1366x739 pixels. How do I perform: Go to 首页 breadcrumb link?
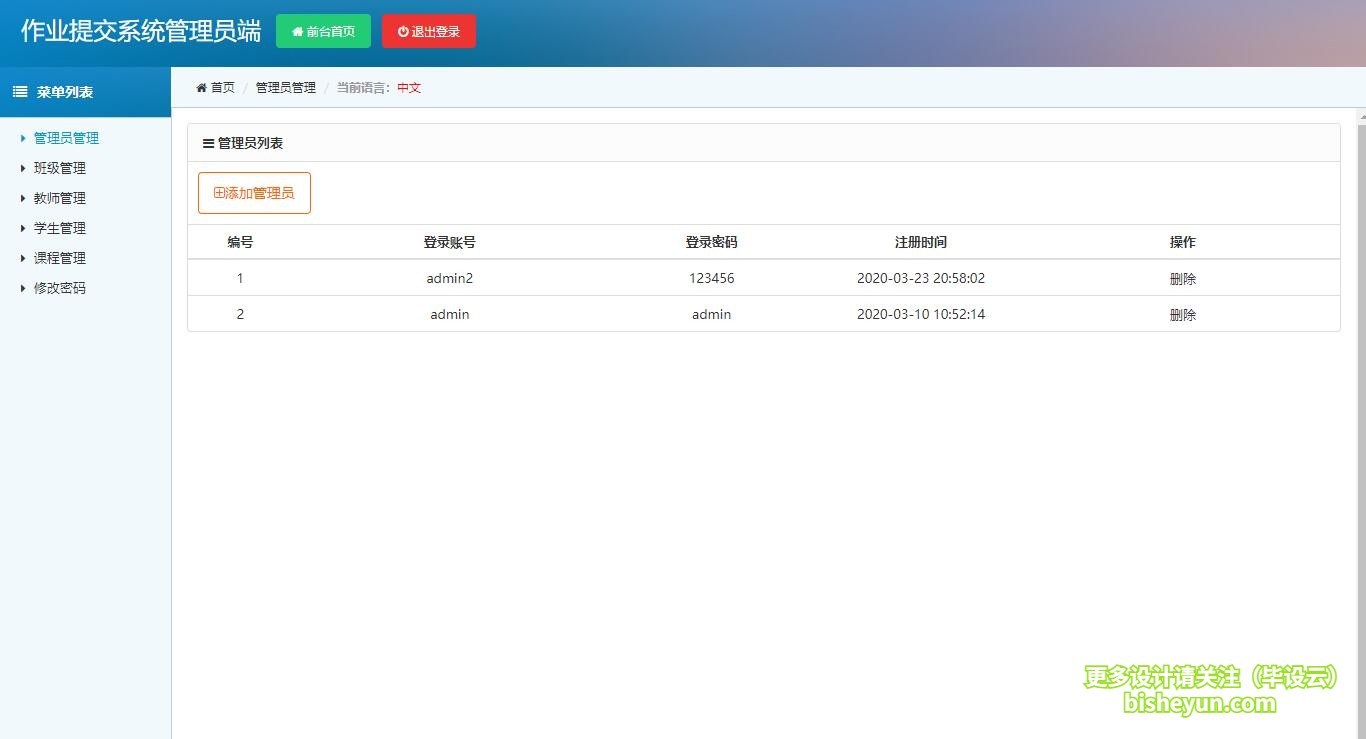[x=222, y=88]
